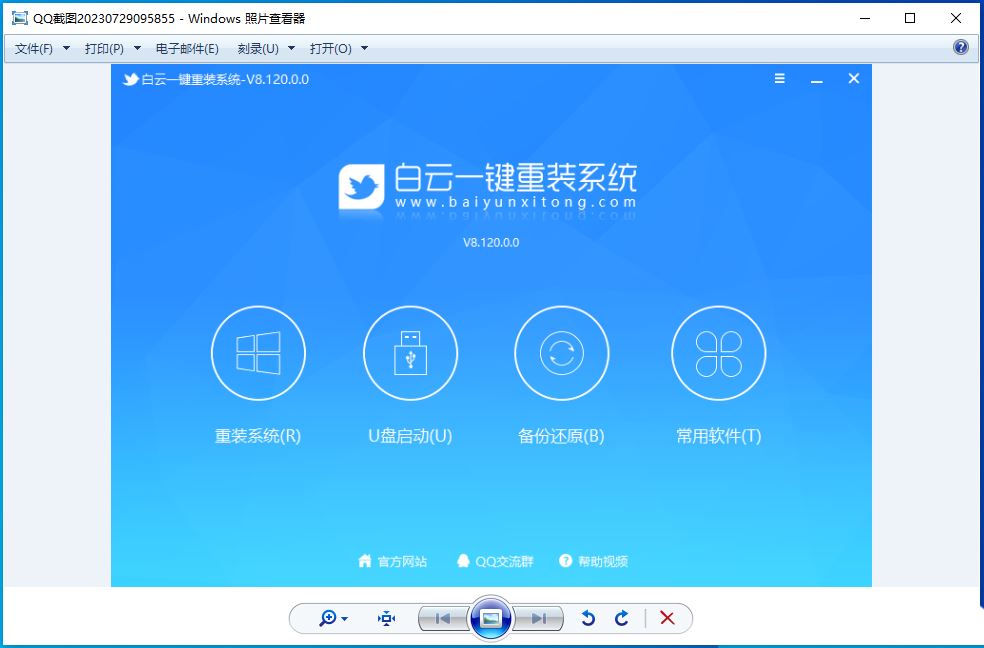The image size is (984, 648).
Task: Click the 重装系统 Windows logo circle icon
Action: [259, 353]
